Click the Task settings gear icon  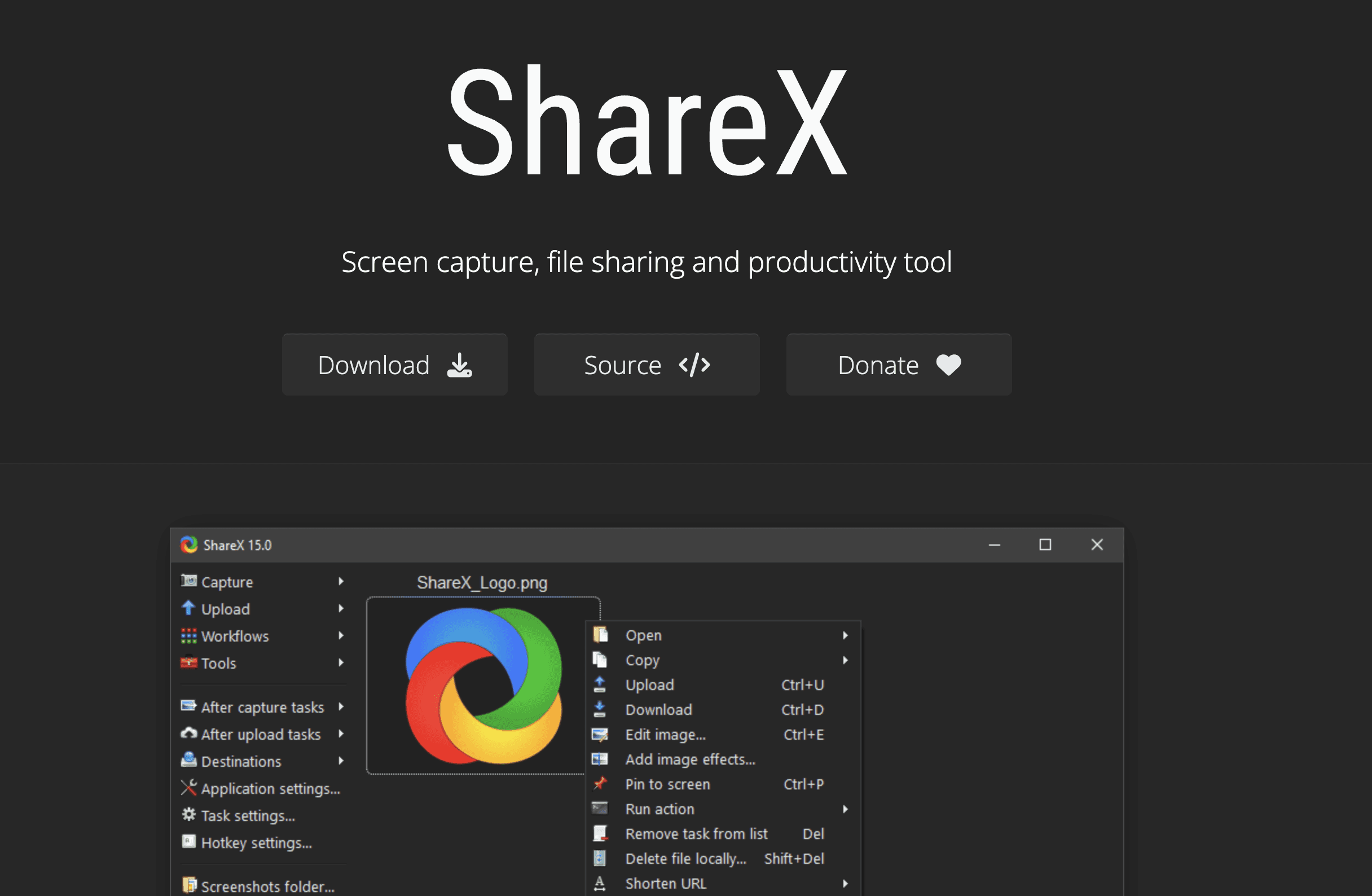[188, 815]
